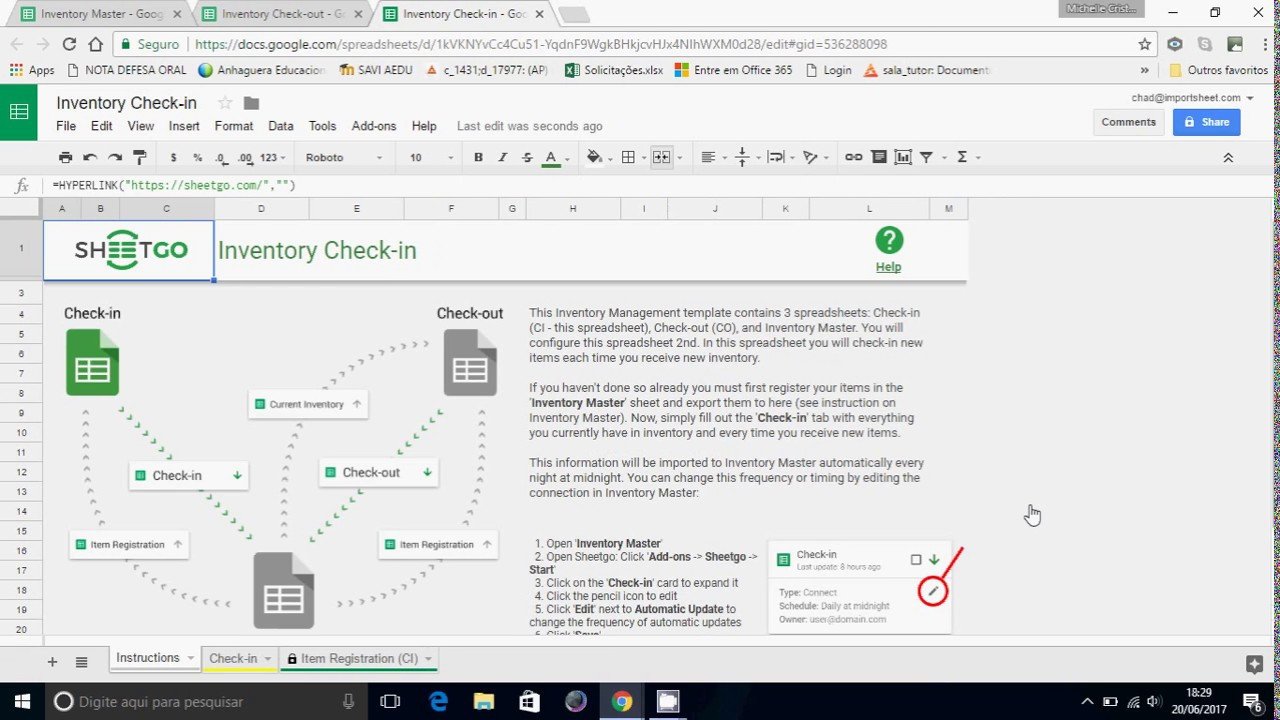Open Item Registration (CI) tab dropdown
The image size is (1280, 720).
(x=428, y=658)
